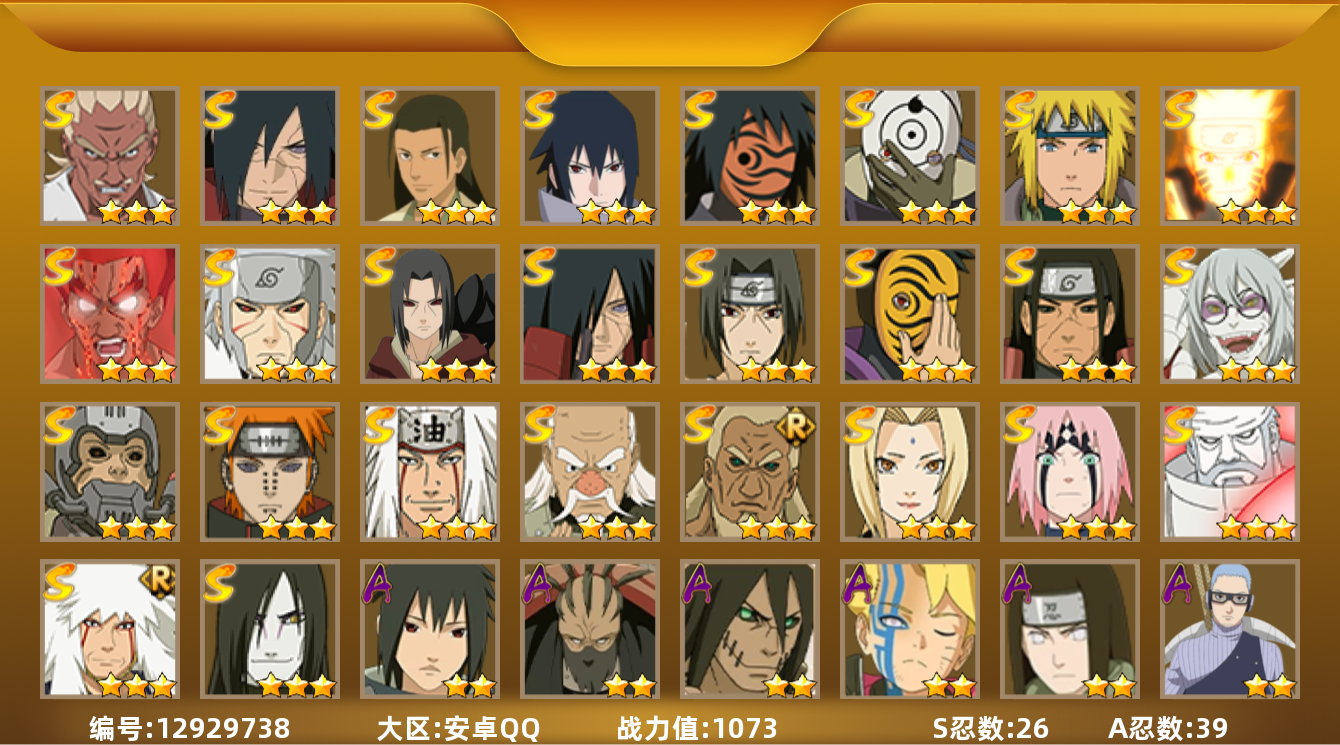Click the white-haired ninja with 油 headband
The width and height of the screenshot is (1340, 745).
tap(429, 471)
